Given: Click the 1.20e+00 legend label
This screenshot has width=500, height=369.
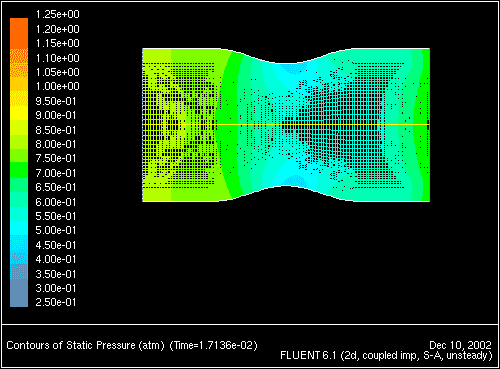Looking at the screenshot, I should click(57, 29).
